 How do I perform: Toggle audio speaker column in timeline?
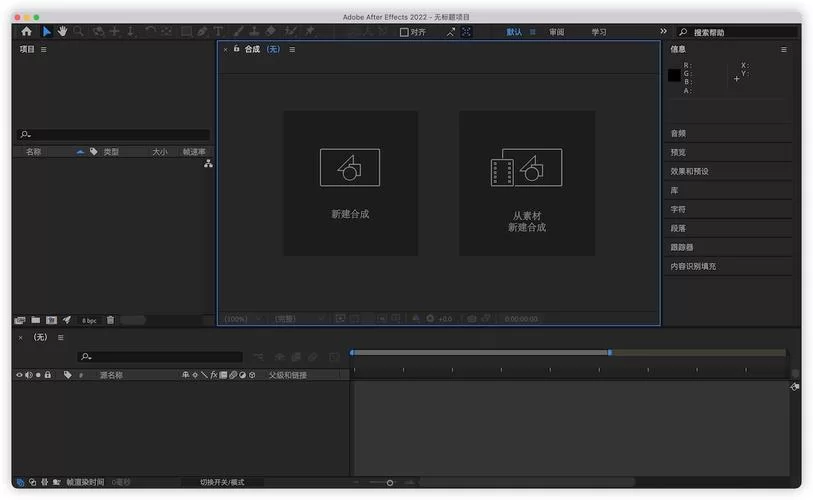(29, 374)
